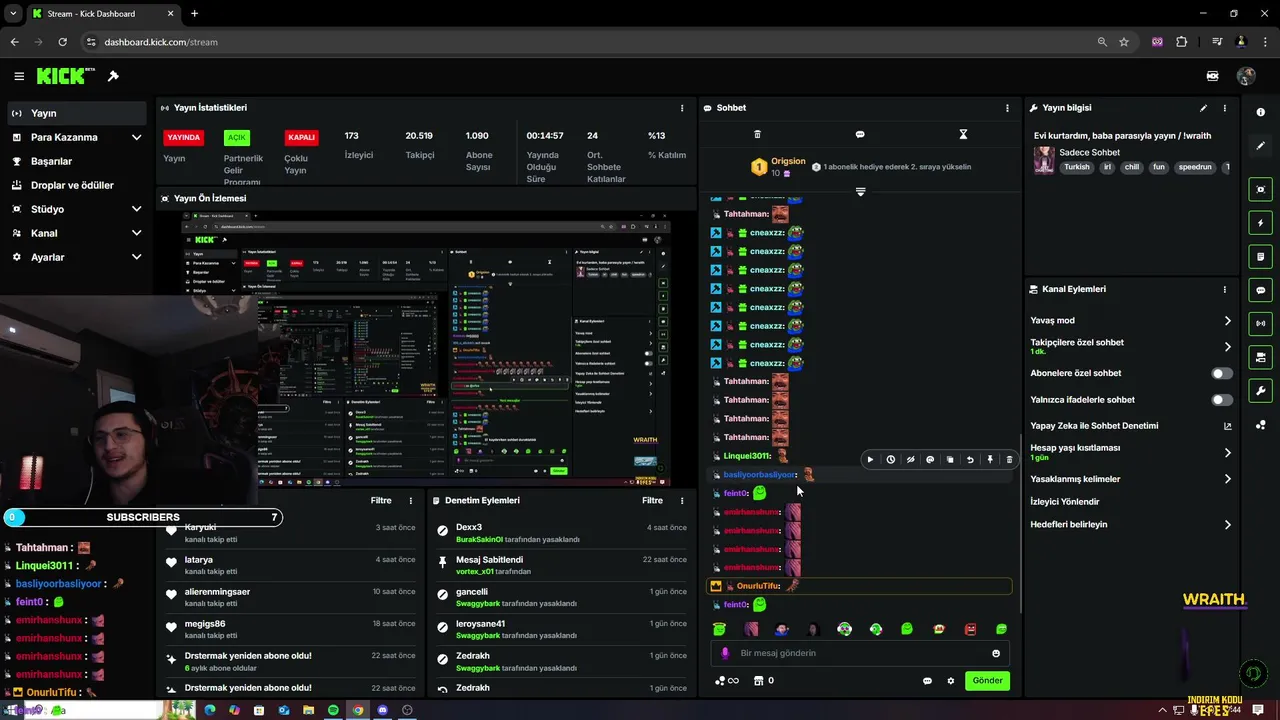Image resolution: width=1280 pixels, height=720 pixels.
Task: Open İzleyici Yönlendir action
Action: (1131, 502)
